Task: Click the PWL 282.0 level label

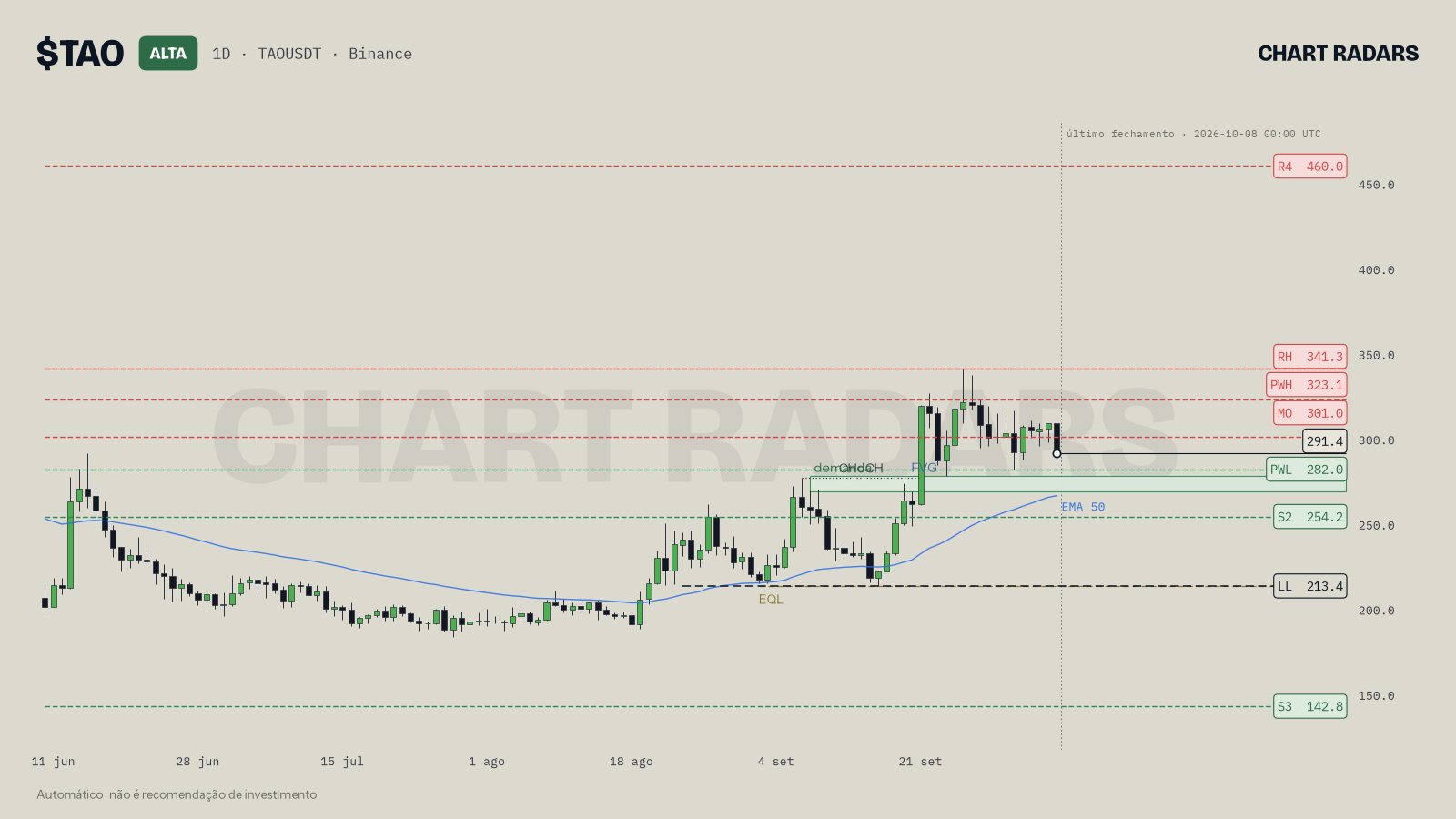Action: coord(1306,470)
